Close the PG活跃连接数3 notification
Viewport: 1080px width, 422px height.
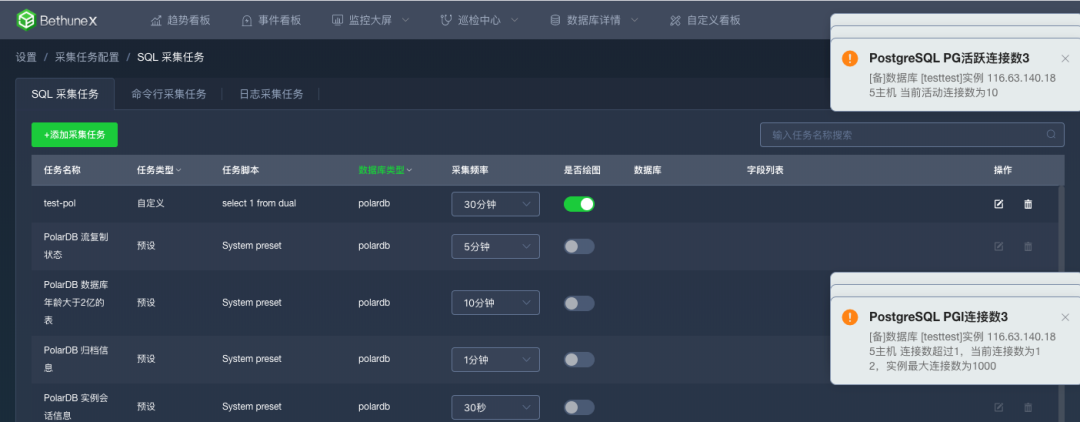[x=1065, y=59]
